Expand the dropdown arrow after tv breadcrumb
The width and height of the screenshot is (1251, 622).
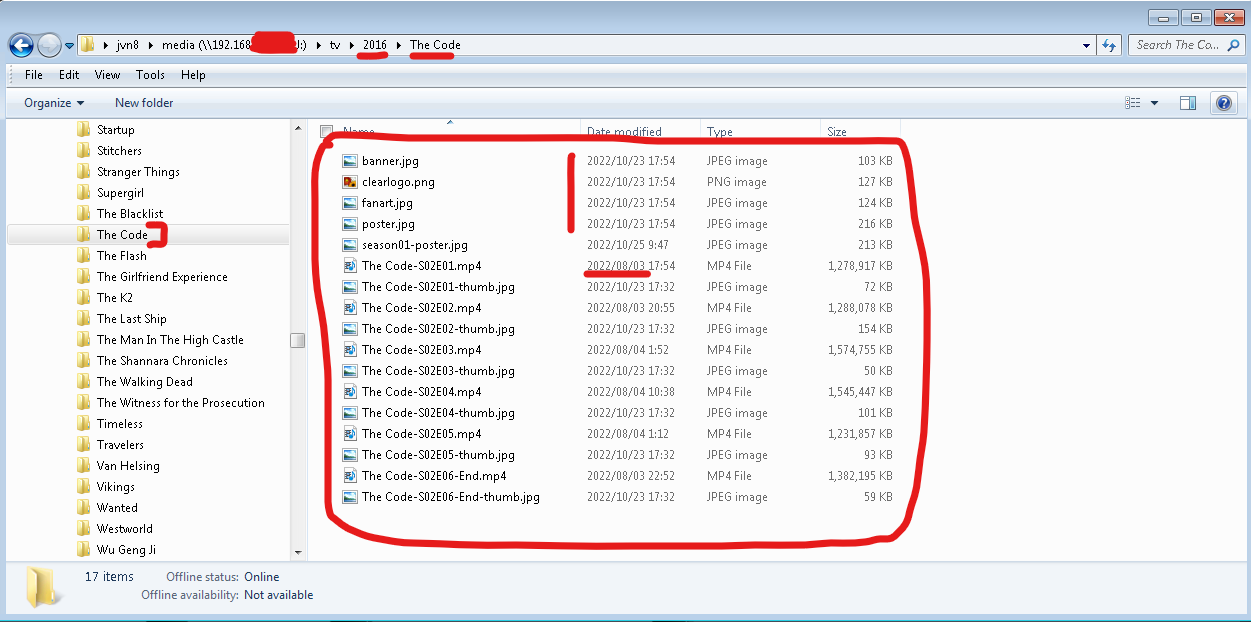tap(352, 45)
